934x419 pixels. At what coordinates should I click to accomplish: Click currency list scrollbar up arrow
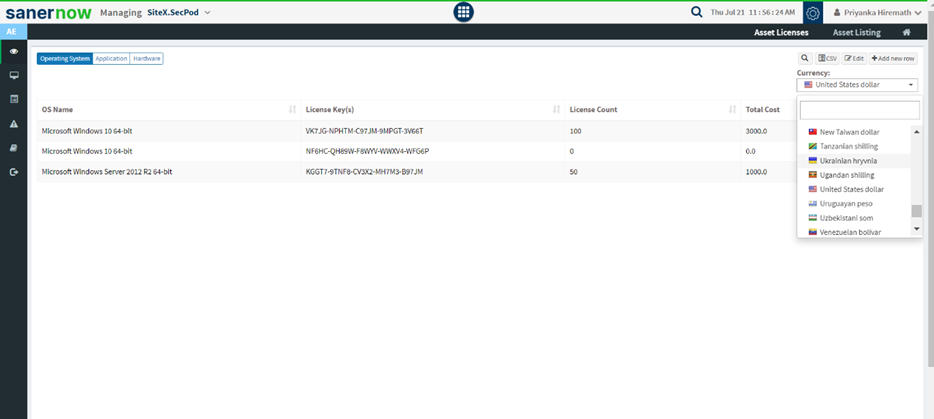[x=917, y=131]
